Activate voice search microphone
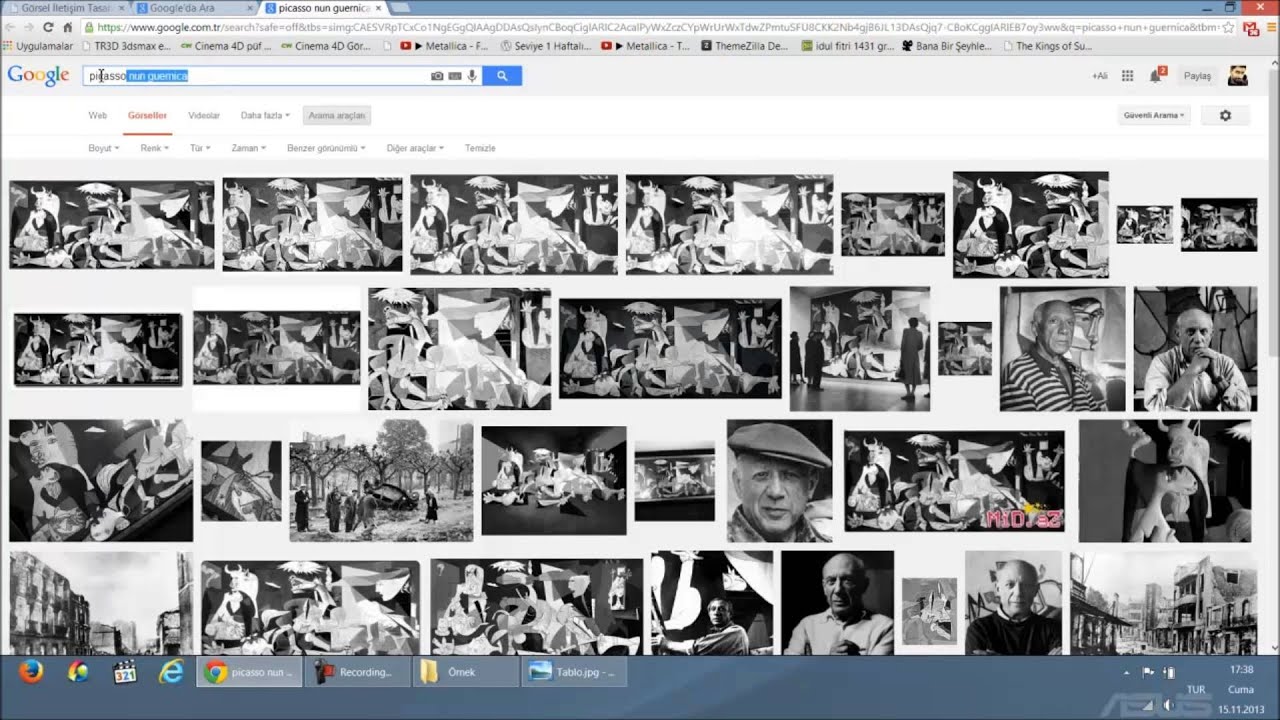 click(x=472, y=76)
